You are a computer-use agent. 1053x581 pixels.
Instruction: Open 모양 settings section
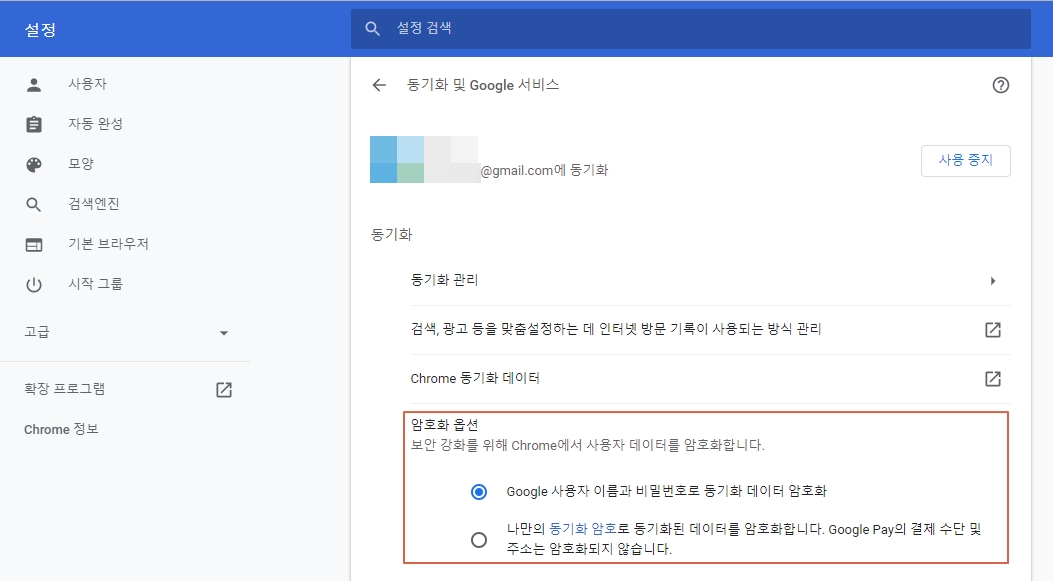(81, 164)
